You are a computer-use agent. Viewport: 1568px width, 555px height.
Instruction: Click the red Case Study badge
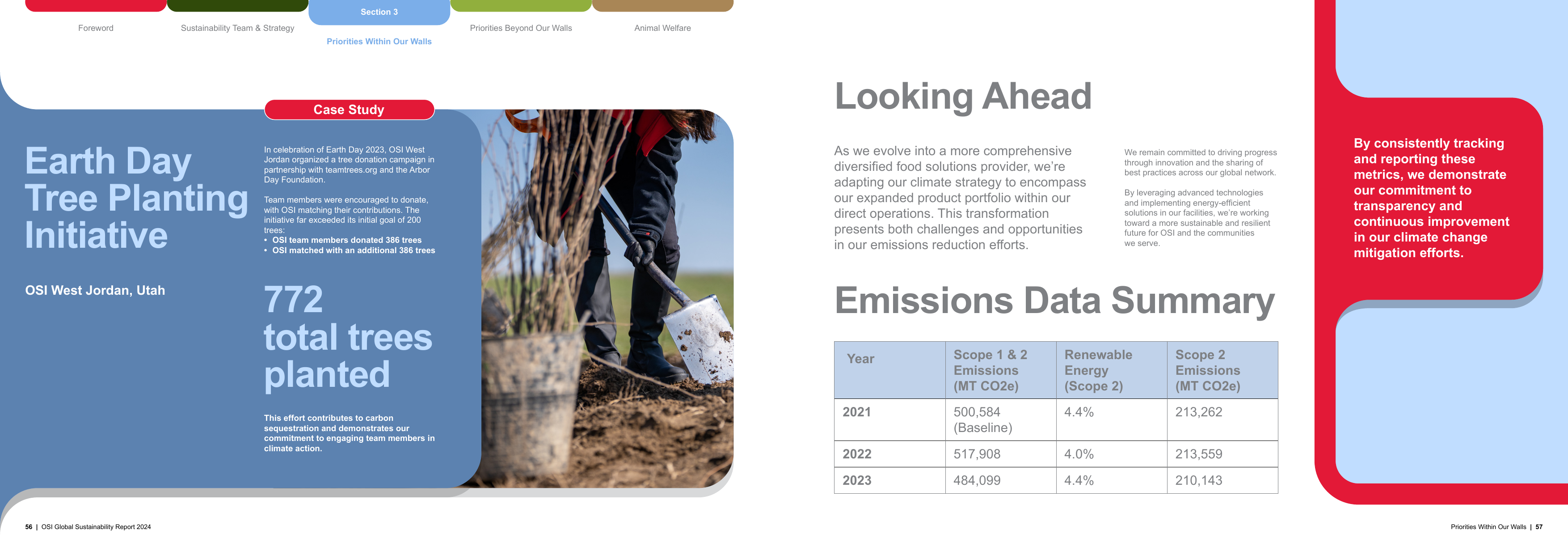pos(349,110)
